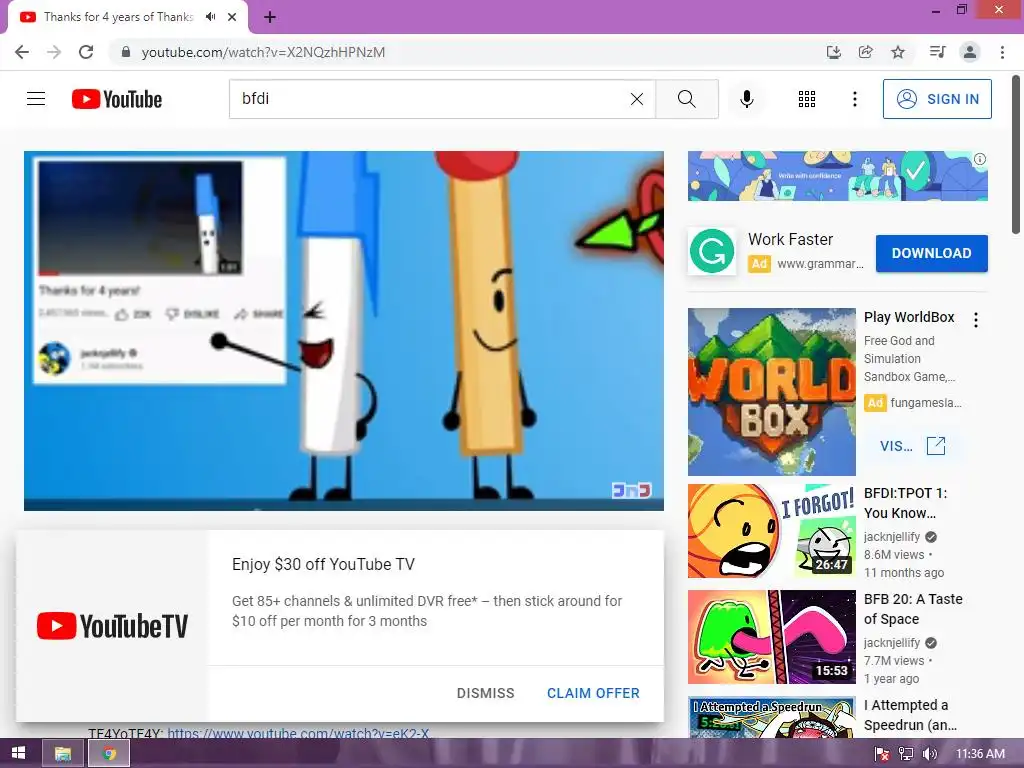The image size is (1024, 768).
Task: Dismiss the YouTube TV offer
Action: [485, 693]
